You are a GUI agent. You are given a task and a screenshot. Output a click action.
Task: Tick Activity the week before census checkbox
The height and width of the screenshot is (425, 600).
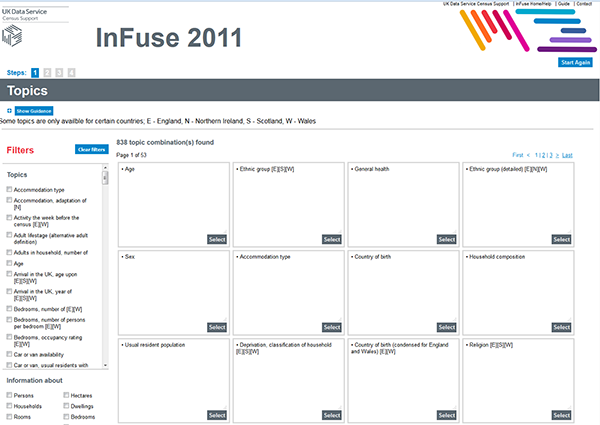pos(9,217)
